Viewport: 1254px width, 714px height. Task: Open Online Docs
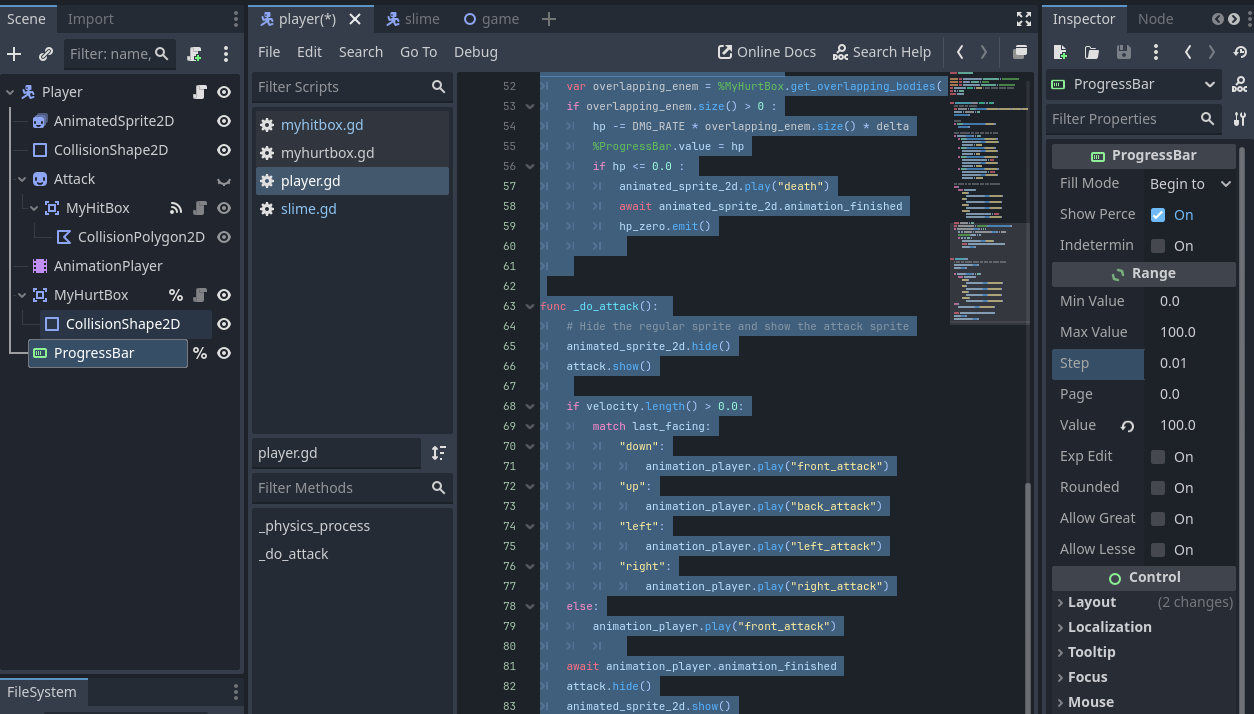766,52
